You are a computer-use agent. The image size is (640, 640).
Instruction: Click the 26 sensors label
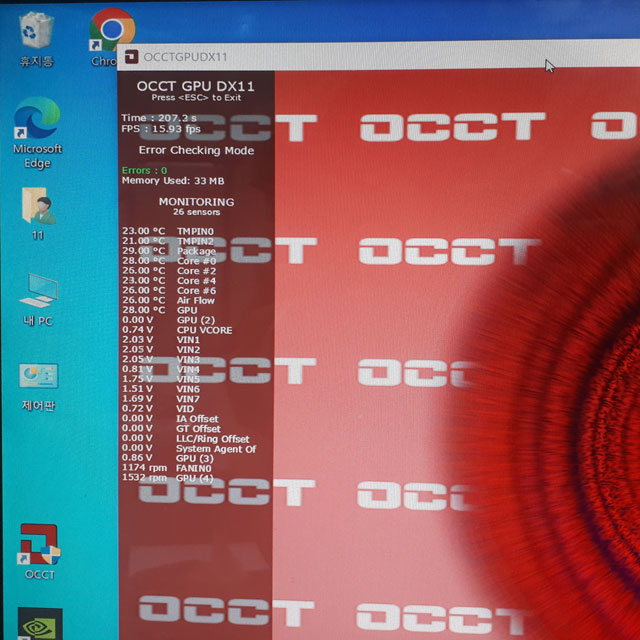coord(196,212)
